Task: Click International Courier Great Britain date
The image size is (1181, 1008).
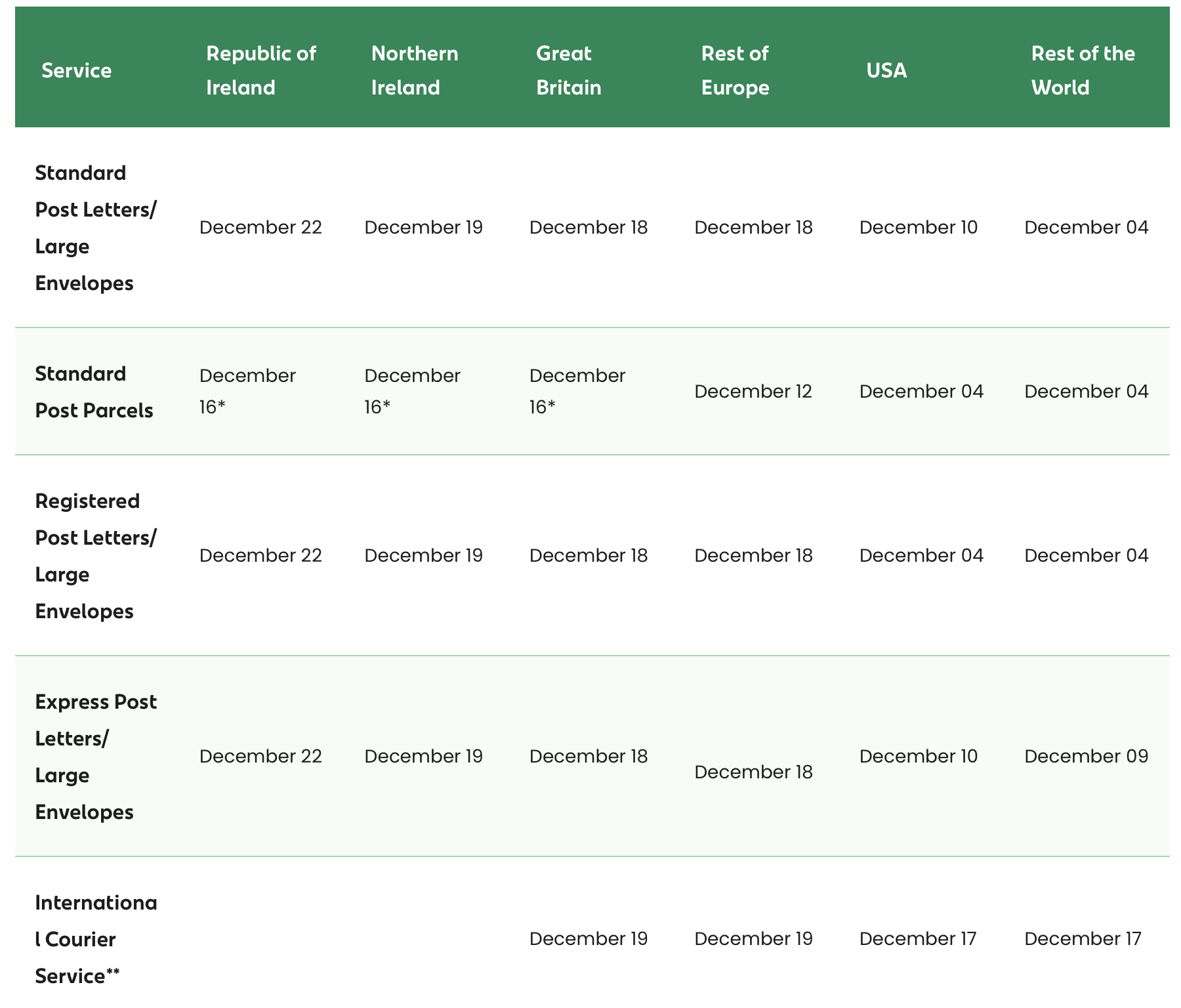Action: click(x=588, y=939)
